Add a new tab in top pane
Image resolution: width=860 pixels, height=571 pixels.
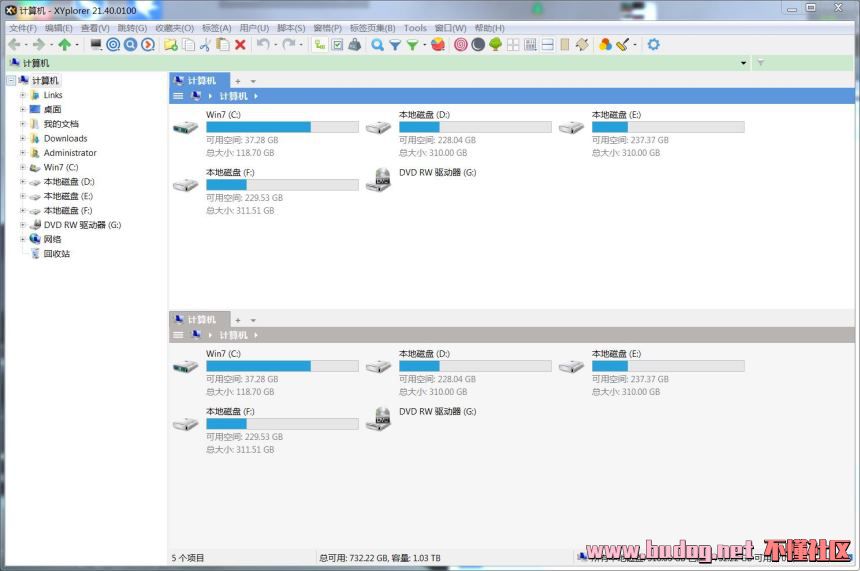238,81
